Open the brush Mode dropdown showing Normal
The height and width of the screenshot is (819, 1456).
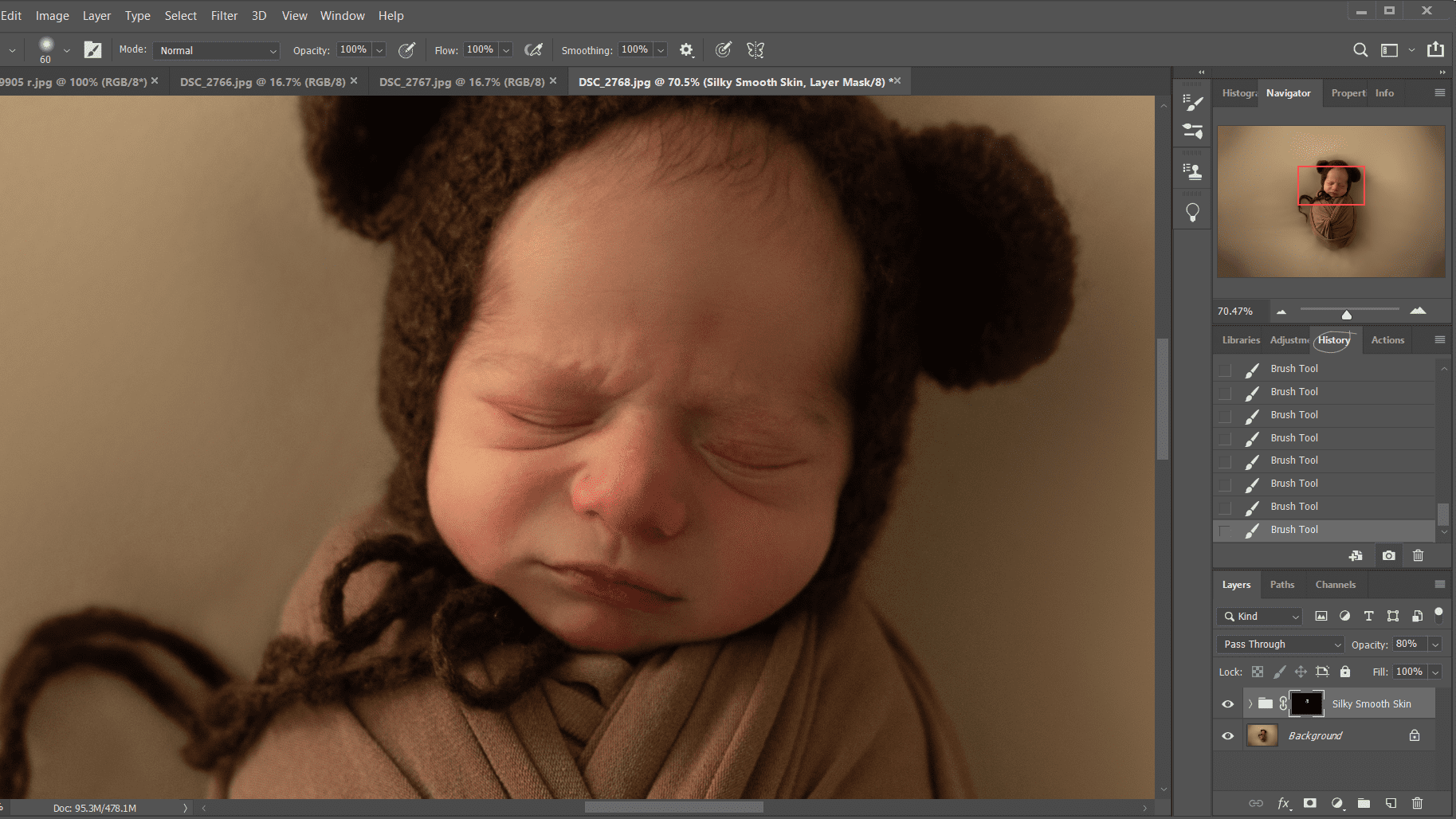[x=216, y=50]
